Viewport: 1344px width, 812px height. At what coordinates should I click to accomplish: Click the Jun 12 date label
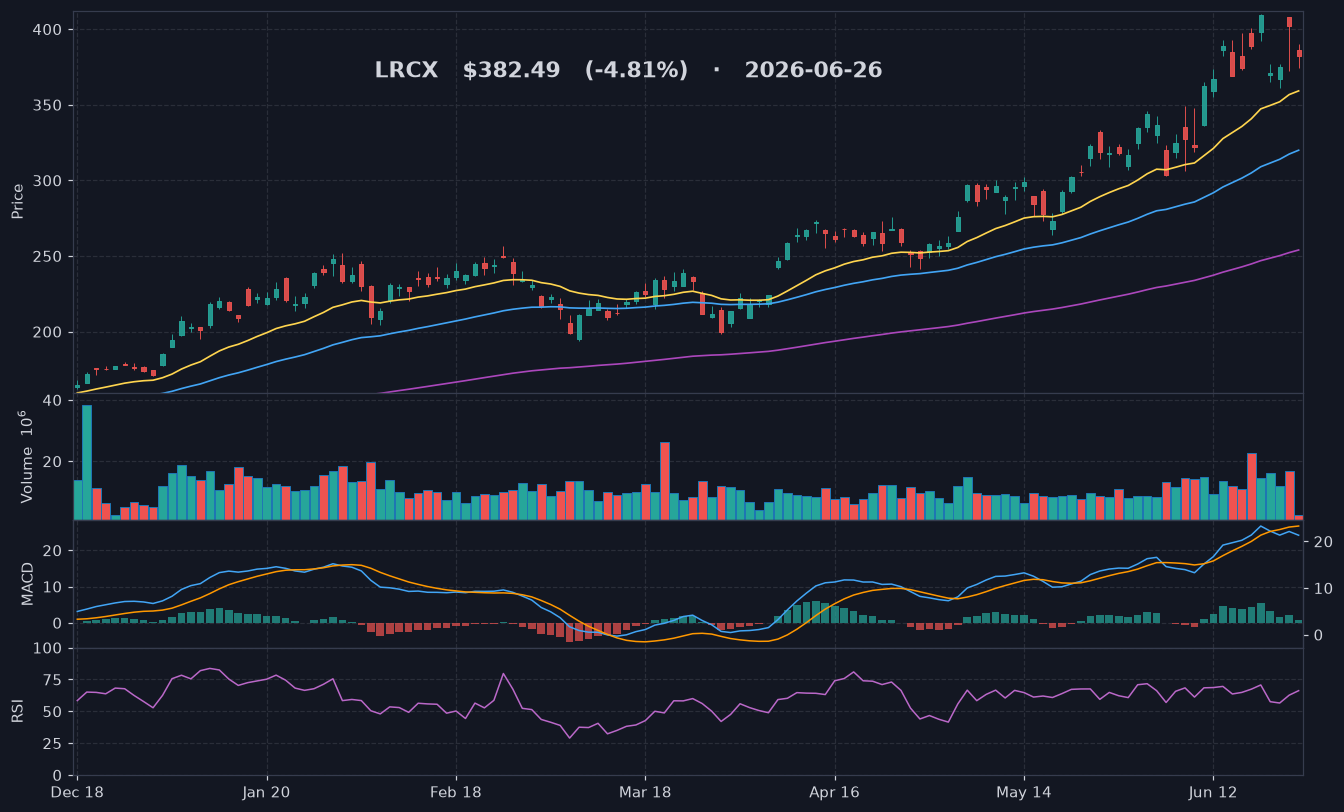(x=1213, y=792)
